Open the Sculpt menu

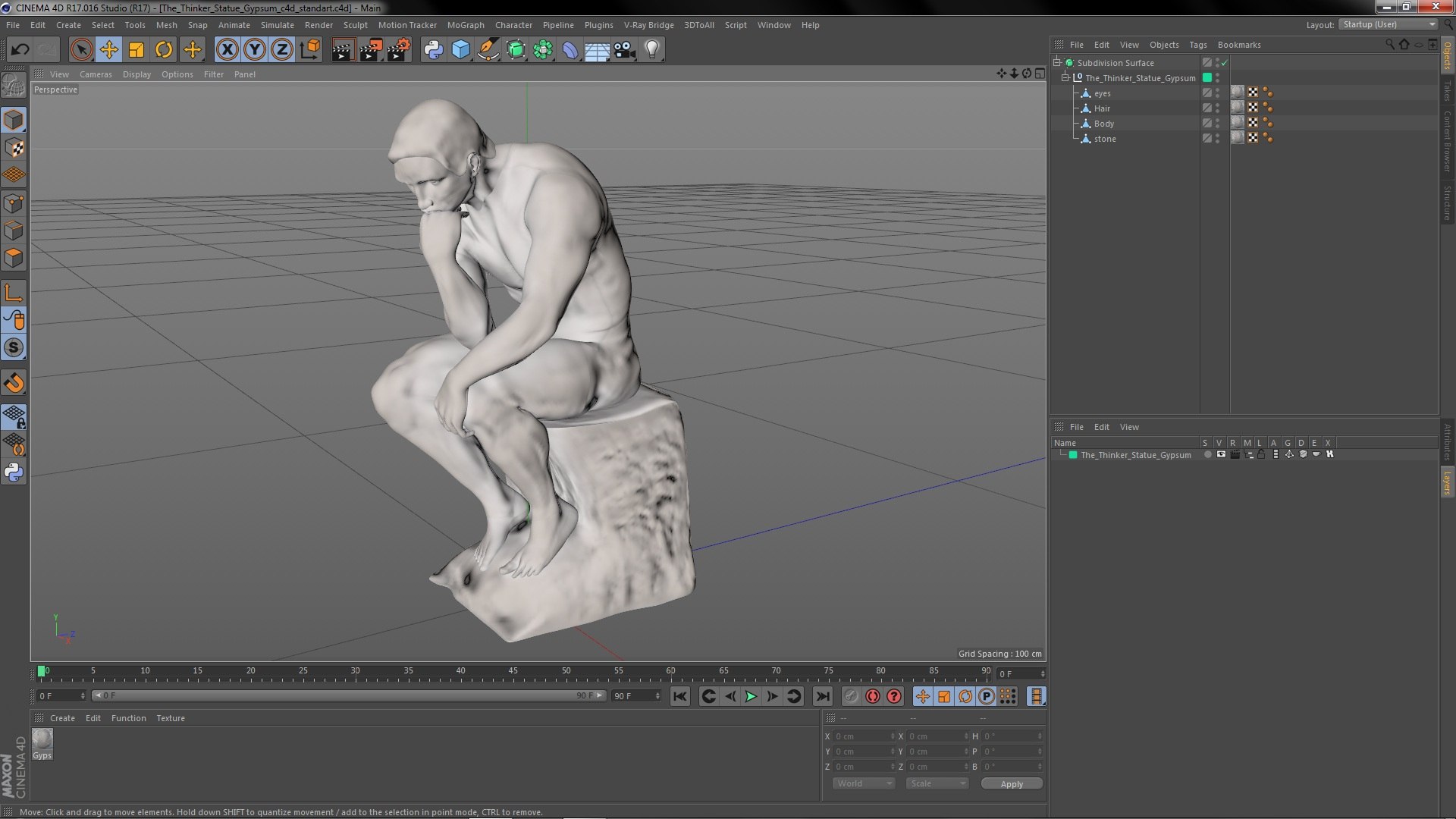355,25
